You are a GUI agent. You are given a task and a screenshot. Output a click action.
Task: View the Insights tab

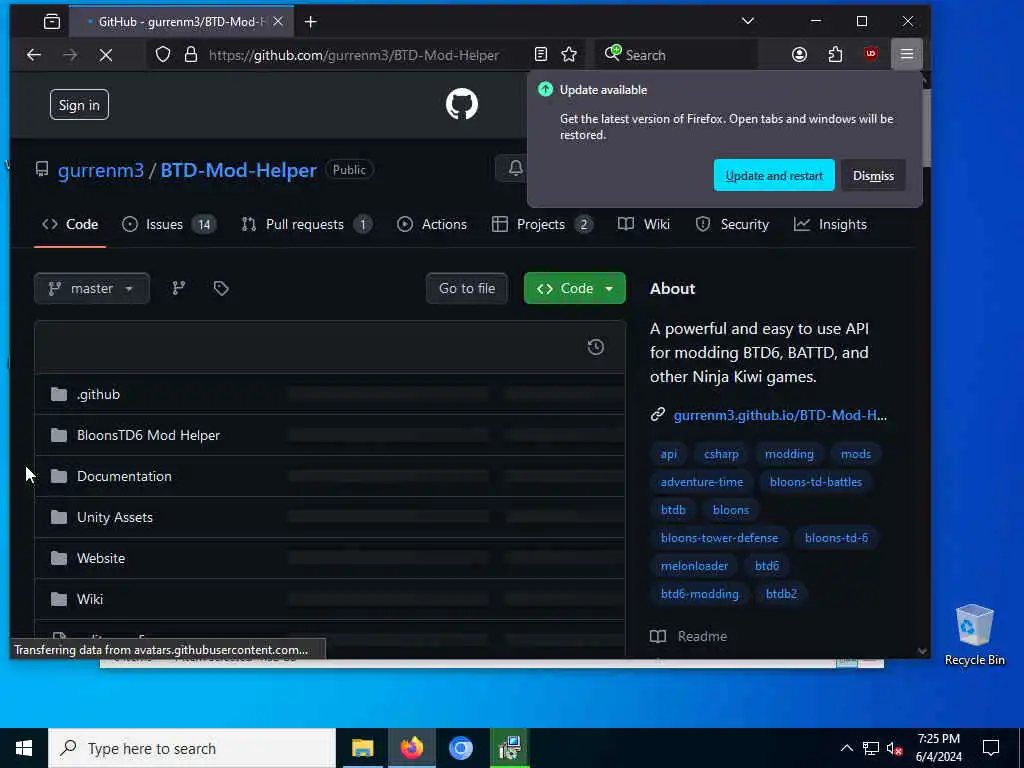tap(830, 225)
